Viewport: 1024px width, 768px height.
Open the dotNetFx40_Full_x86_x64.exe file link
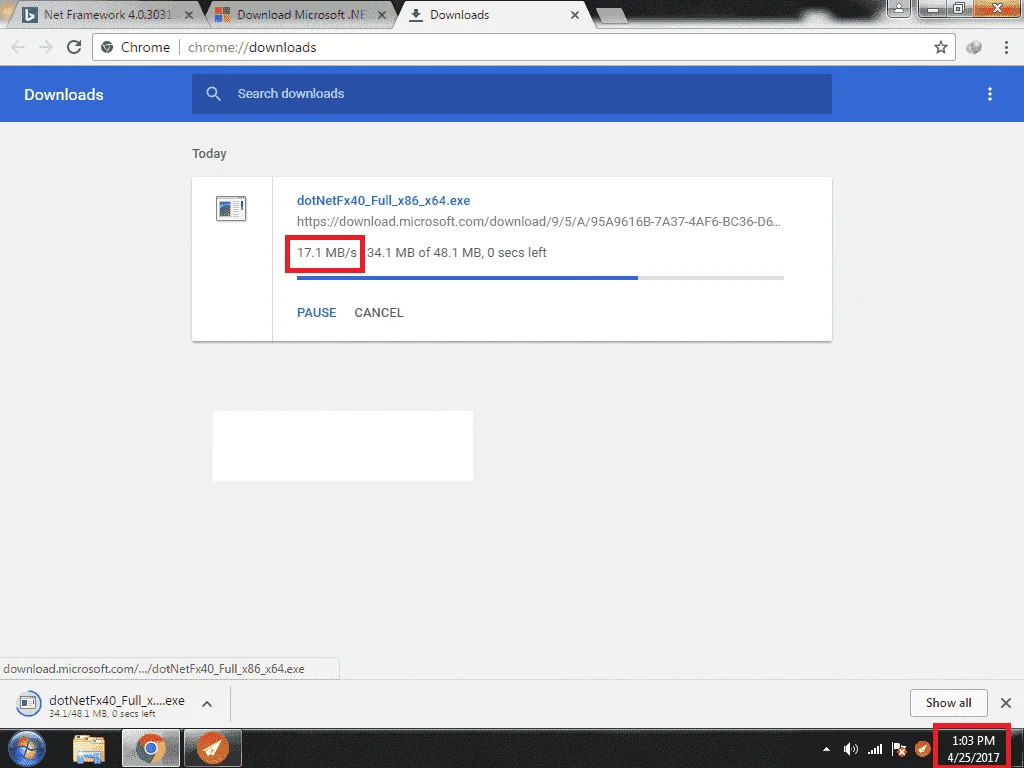coord(383,200)
